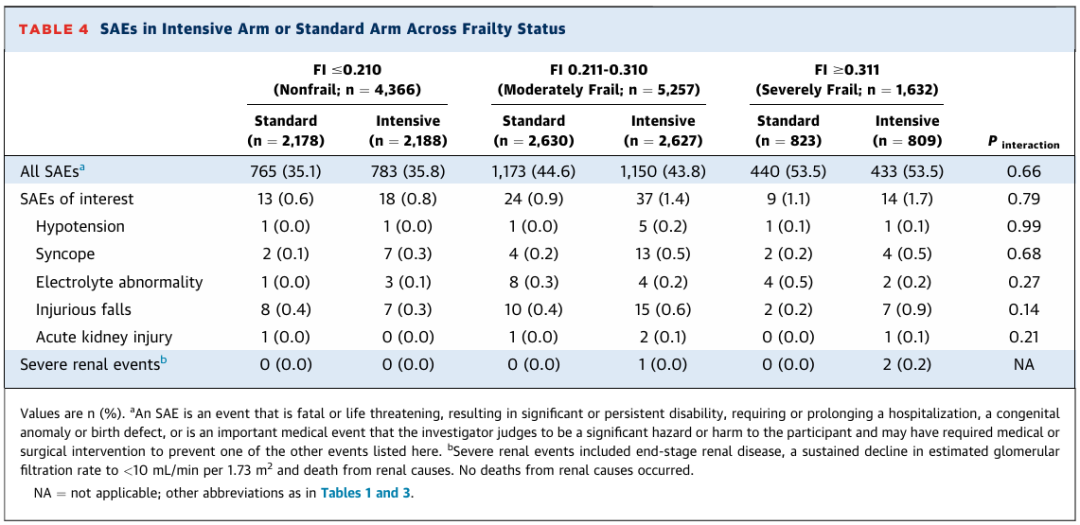Image resolution: width=1080 pixels, height=525 pixels.
Task: Click the Acute kidney injury row label
Action: point(104,337)
